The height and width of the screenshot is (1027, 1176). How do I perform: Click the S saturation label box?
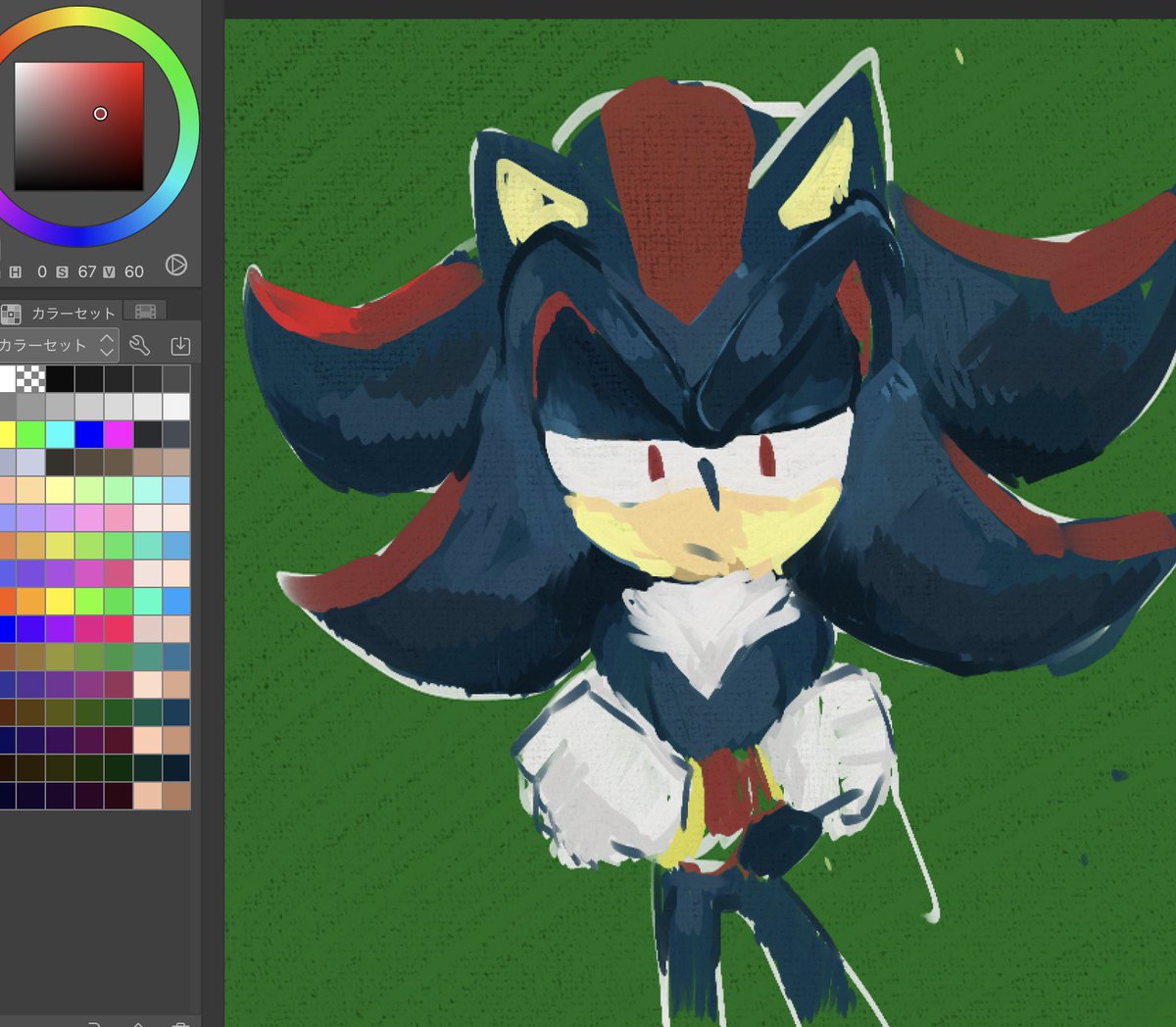62,271
